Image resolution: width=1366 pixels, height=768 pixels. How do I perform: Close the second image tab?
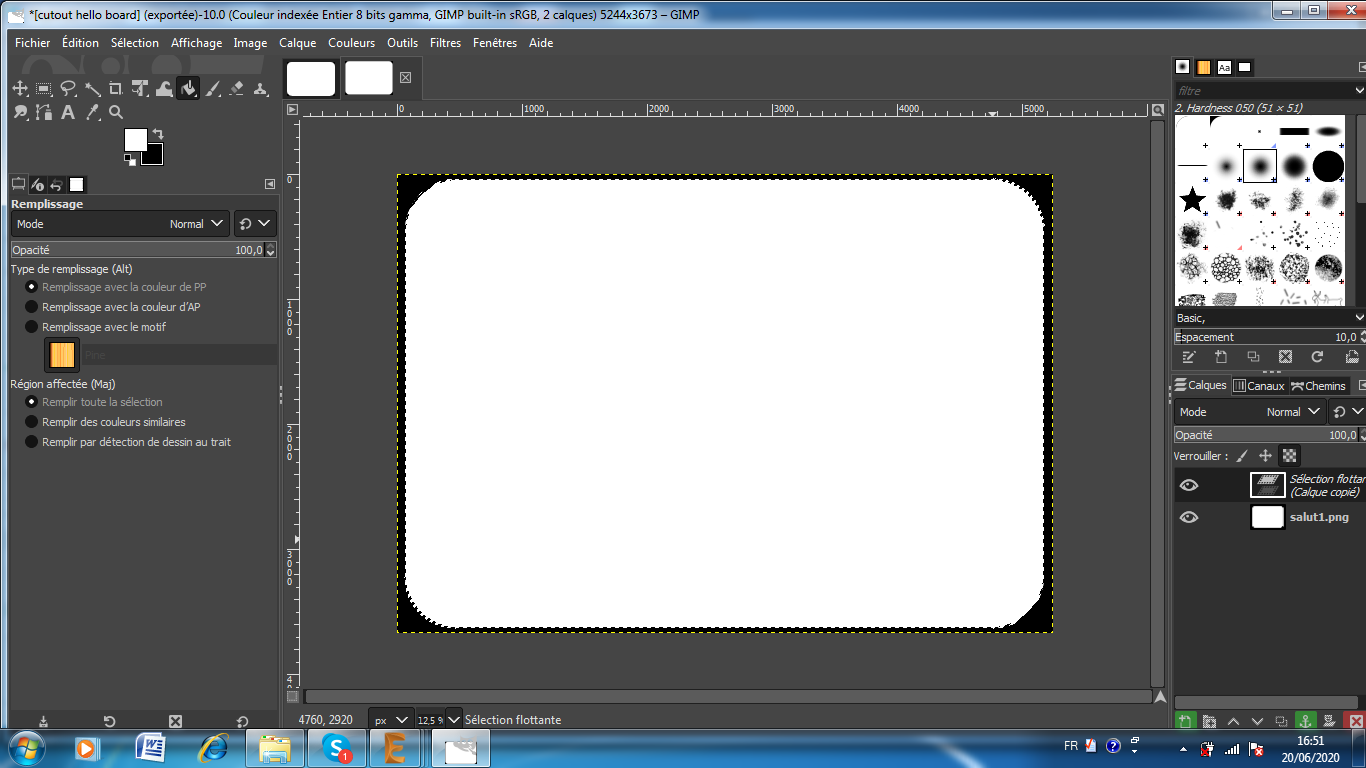click(405, 78)
